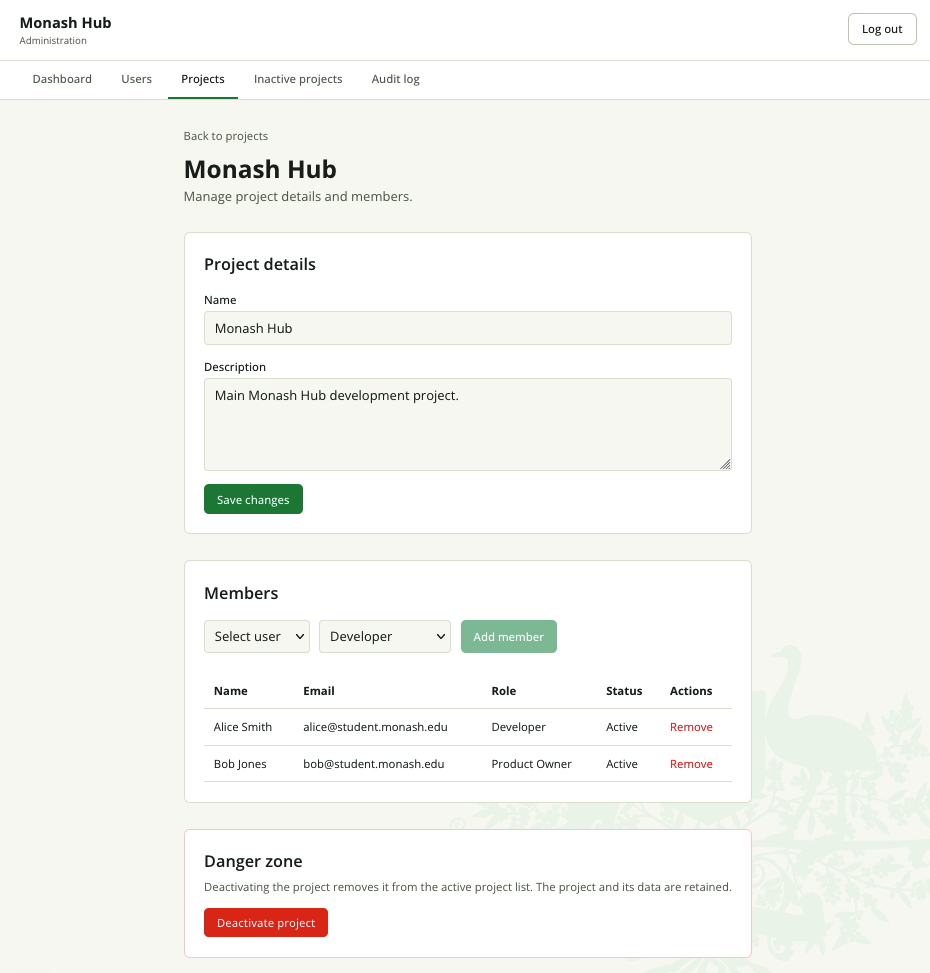
Task: Click the Email column header
Action: [x=319, y=691]
